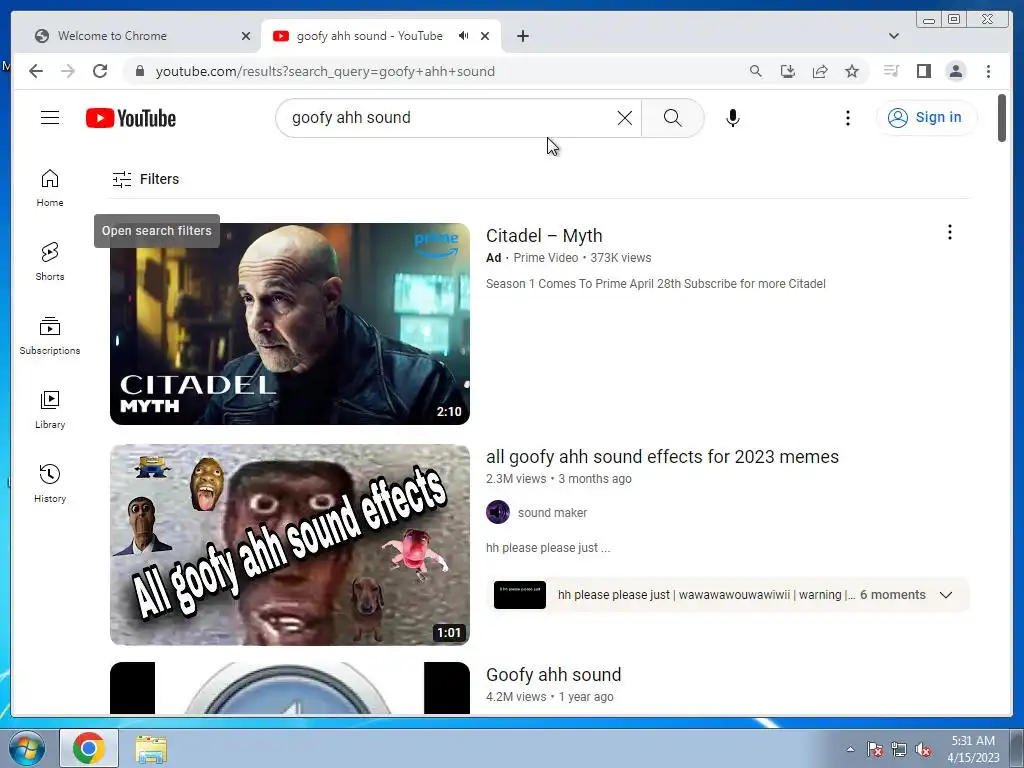Click the magnifier search button

[673, 118]
